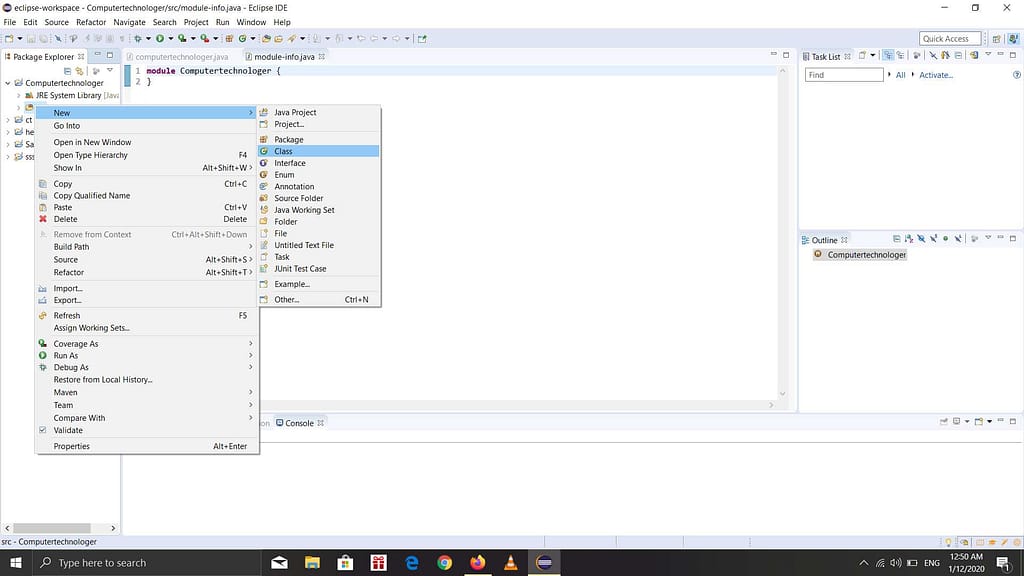This screenshot has height=576, width=1024.
Task: Open the Window menu in the menu bar
Action: pos(251,22)
